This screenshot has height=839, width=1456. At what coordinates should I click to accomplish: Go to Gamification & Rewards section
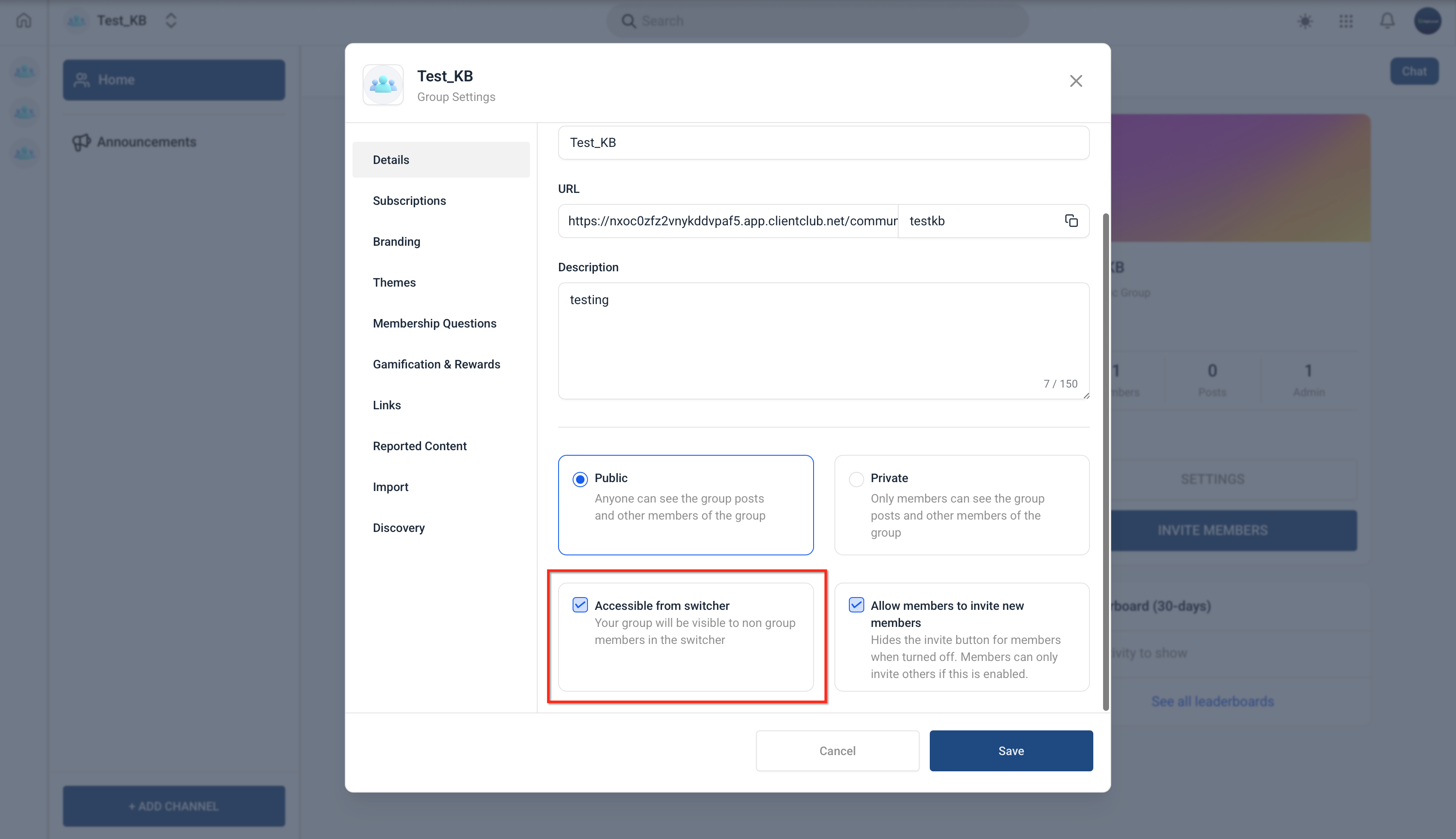tap(436, 364)
